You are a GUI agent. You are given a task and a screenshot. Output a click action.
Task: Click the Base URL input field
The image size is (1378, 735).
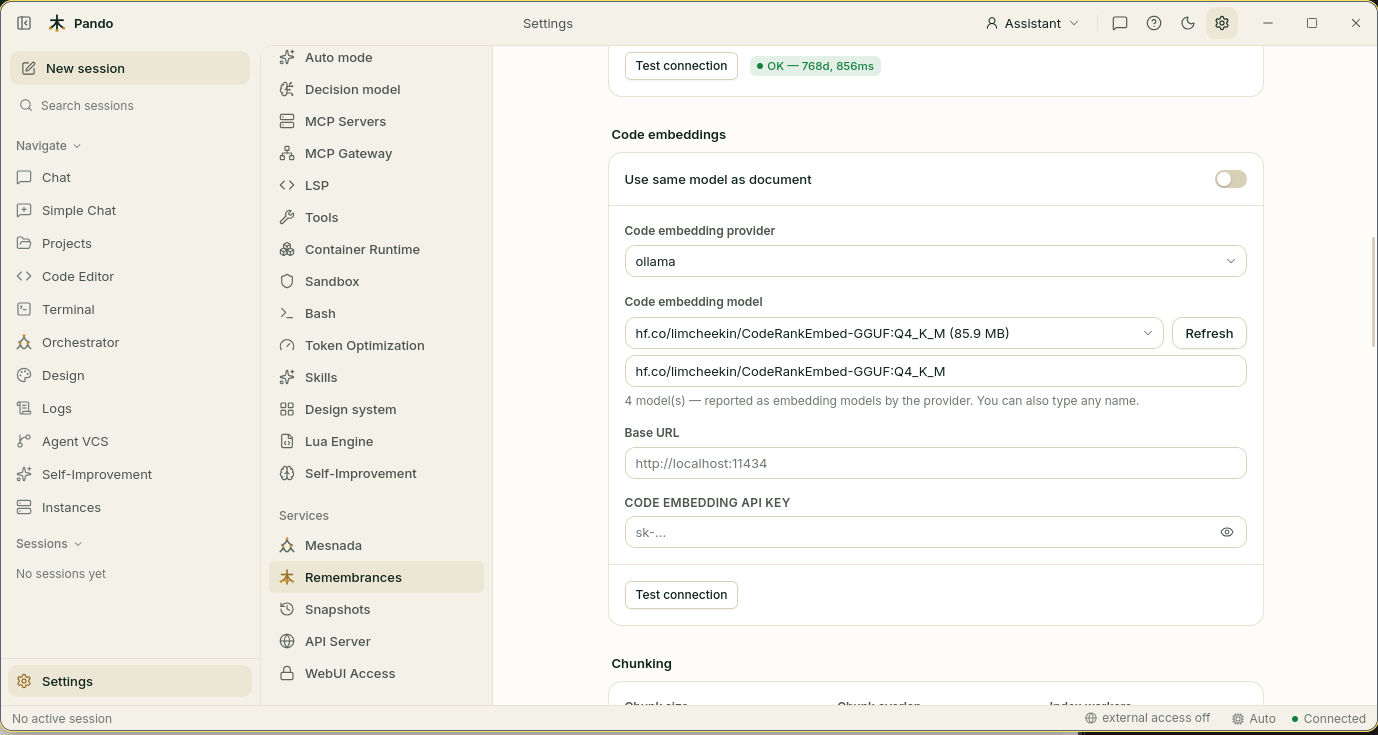pos(935,463)
